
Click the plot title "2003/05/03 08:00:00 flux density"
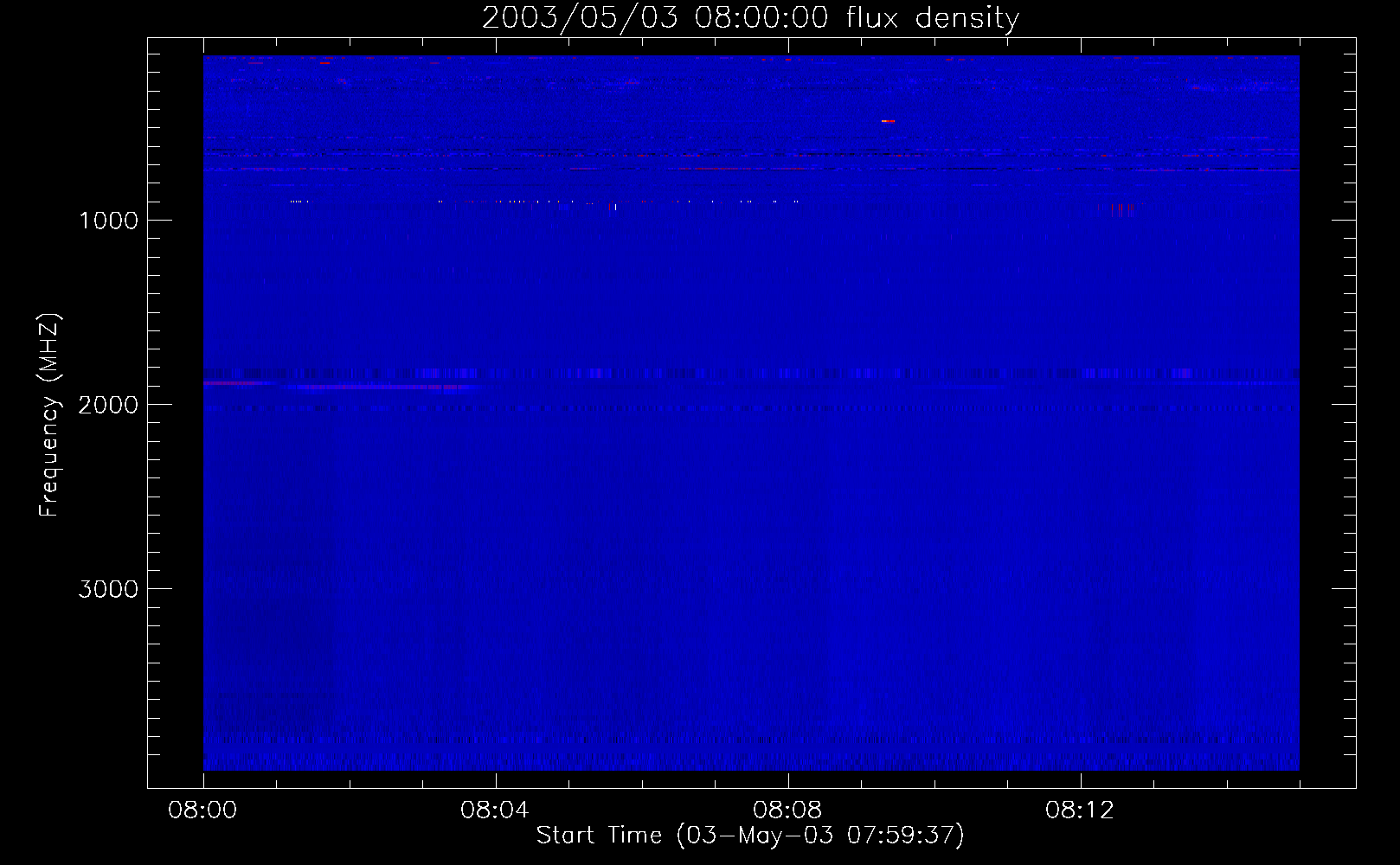tap(750, 17)
